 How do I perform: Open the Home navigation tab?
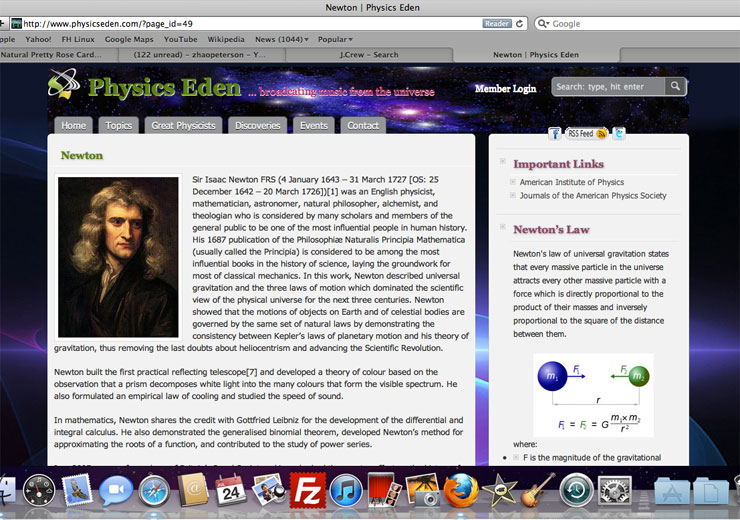point(74,126)
